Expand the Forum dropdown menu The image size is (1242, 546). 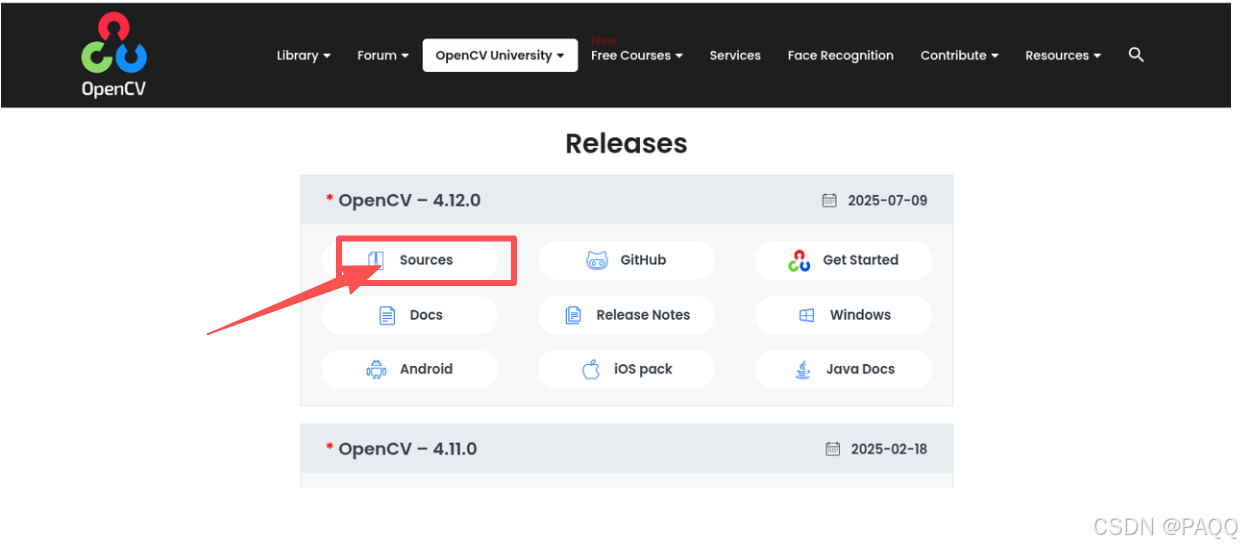[383, 55]
